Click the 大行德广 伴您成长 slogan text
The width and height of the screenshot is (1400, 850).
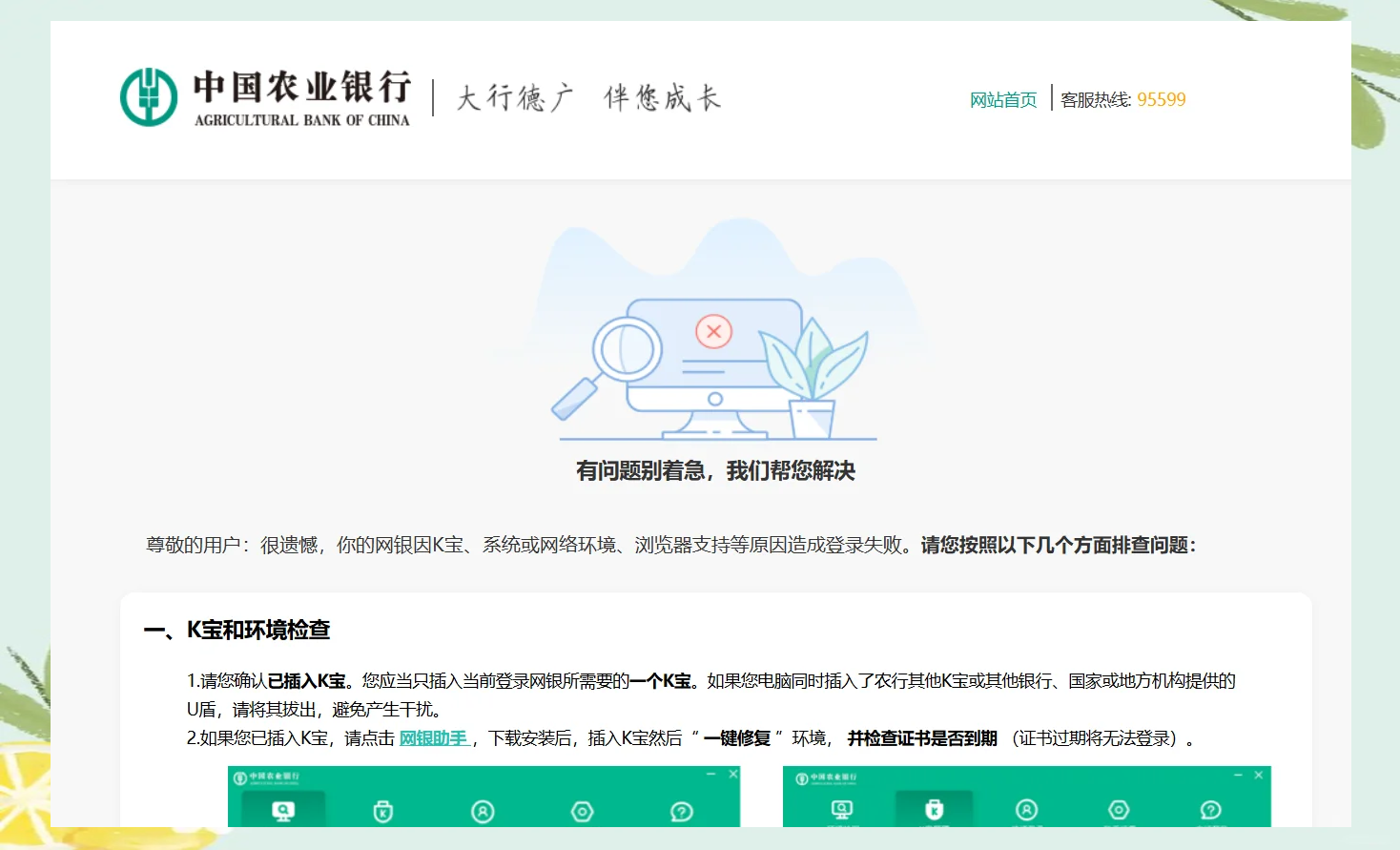tap(588, 98)
